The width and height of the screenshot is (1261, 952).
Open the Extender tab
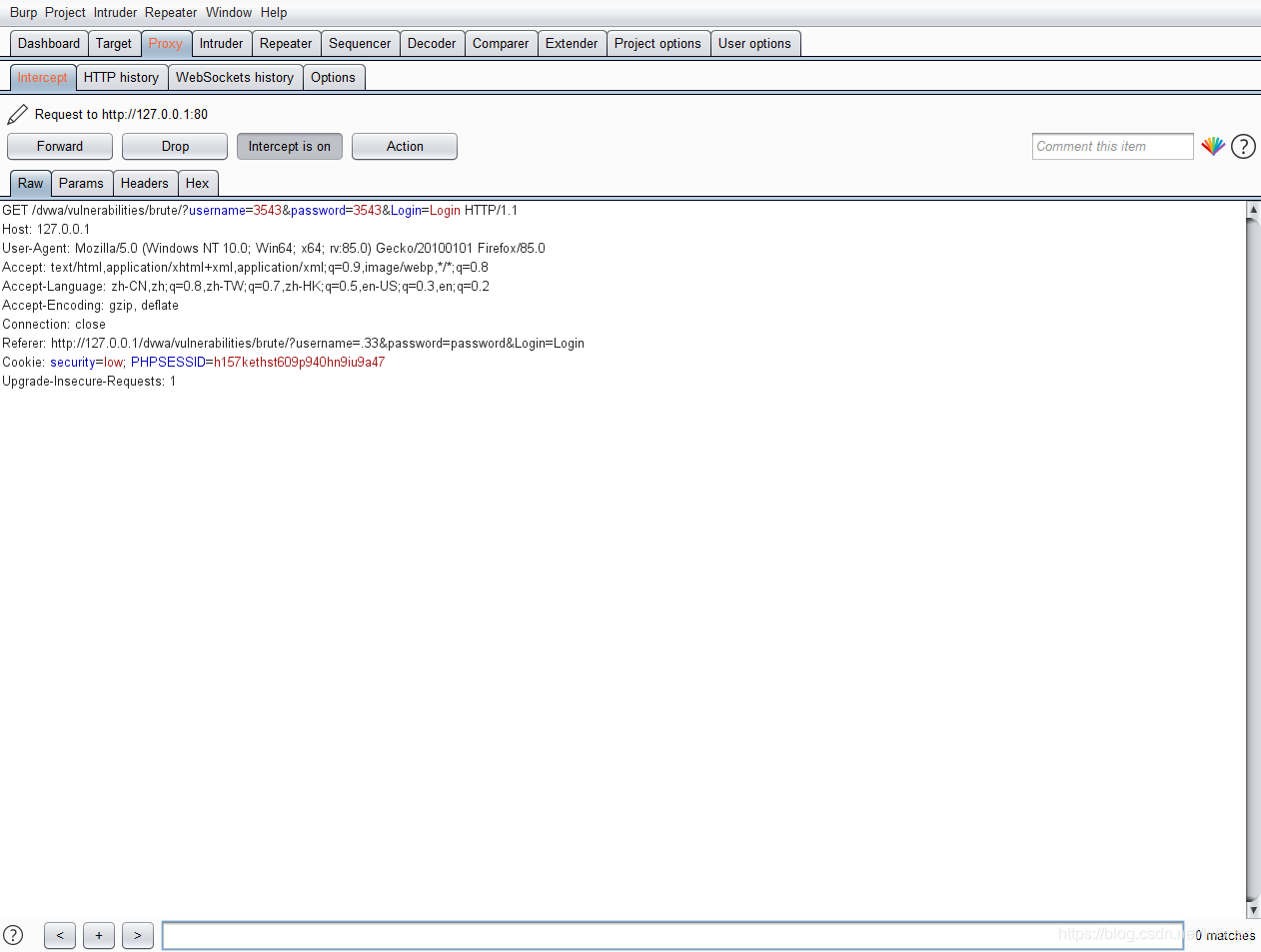(572, 44)
